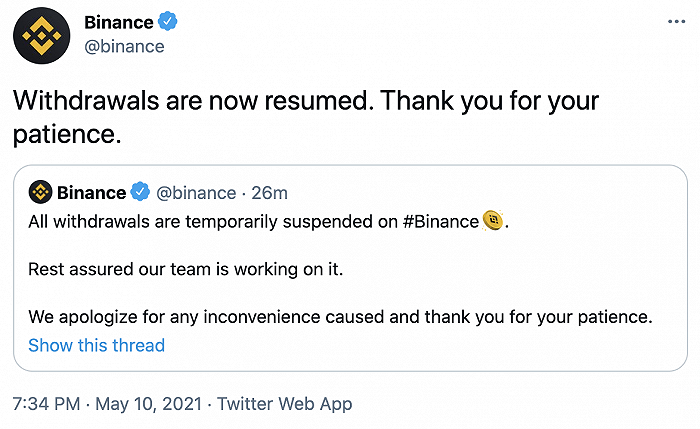Open the quoted tweet's 26m timestamp
Screen dimensions: 700x429
[269, 192]
